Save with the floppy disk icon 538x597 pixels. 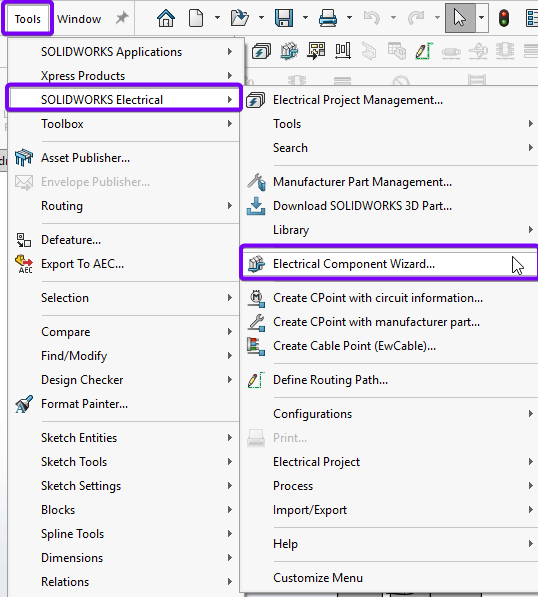(x=284, y=18)
